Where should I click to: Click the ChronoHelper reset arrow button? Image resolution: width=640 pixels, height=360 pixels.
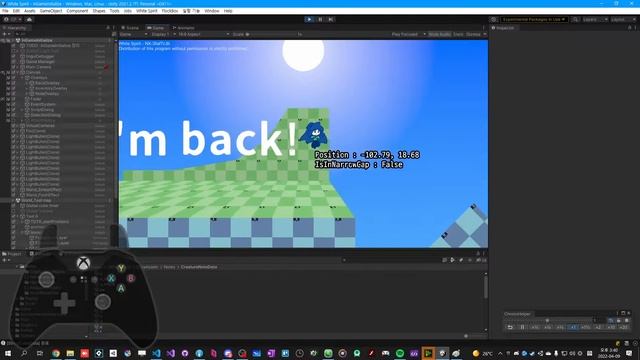510,327
